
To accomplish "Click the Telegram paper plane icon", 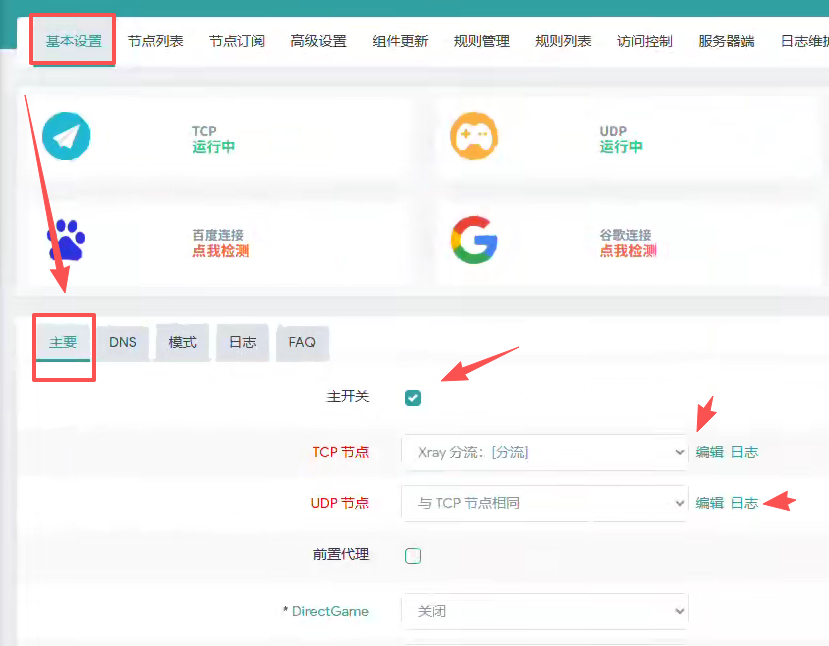I will pos(66,137).
